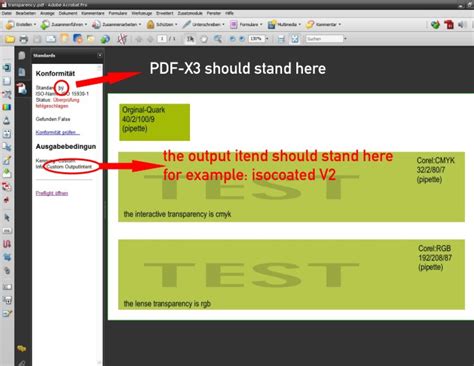Click the 130% zoom value field
This screenshot has width=474, height=366.
256,39
